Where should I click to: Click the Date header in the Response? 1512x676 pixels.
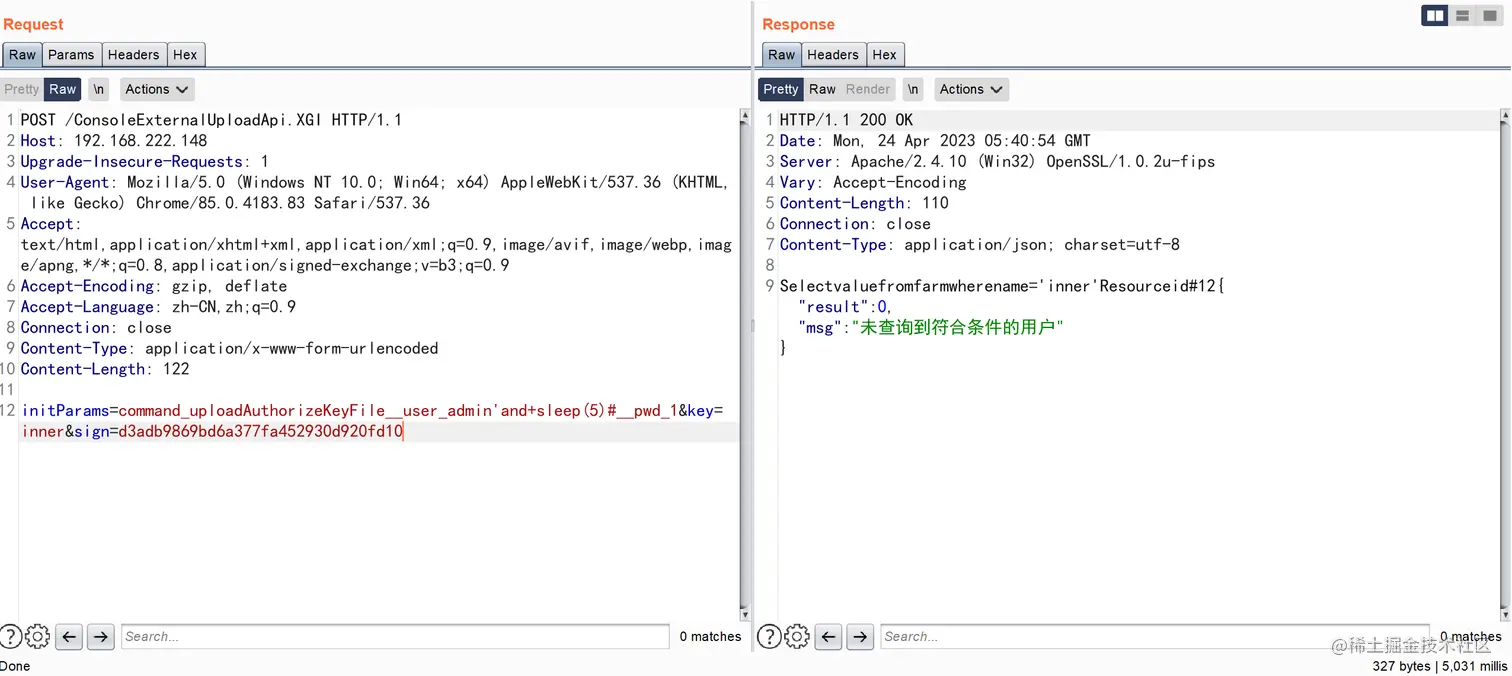coord(935,141)
